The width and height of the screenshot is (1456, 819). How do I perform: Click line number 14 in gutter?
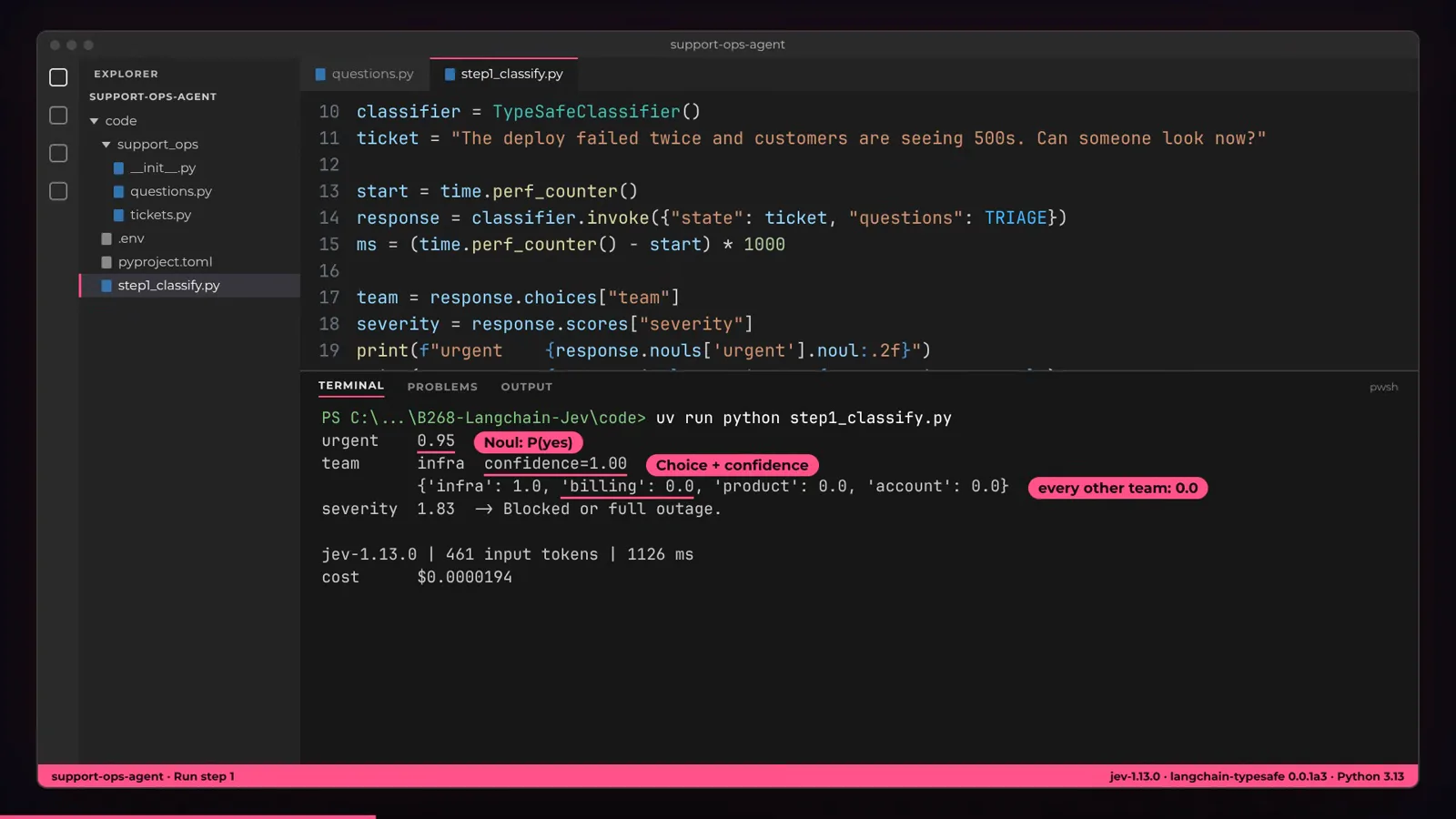(329, 218)
